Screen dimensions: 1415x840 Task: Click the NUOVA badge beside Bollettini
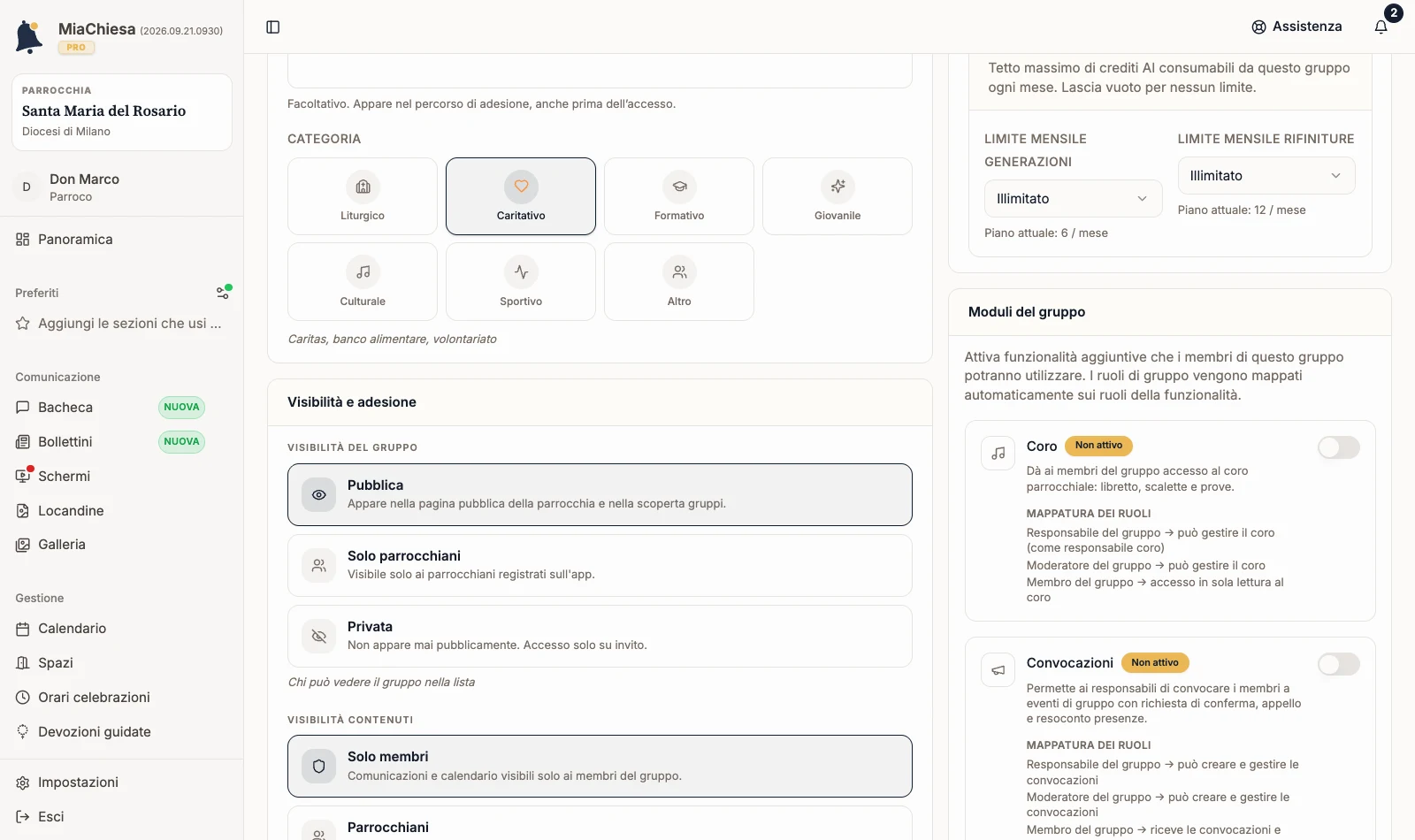(x=181, y=442)
